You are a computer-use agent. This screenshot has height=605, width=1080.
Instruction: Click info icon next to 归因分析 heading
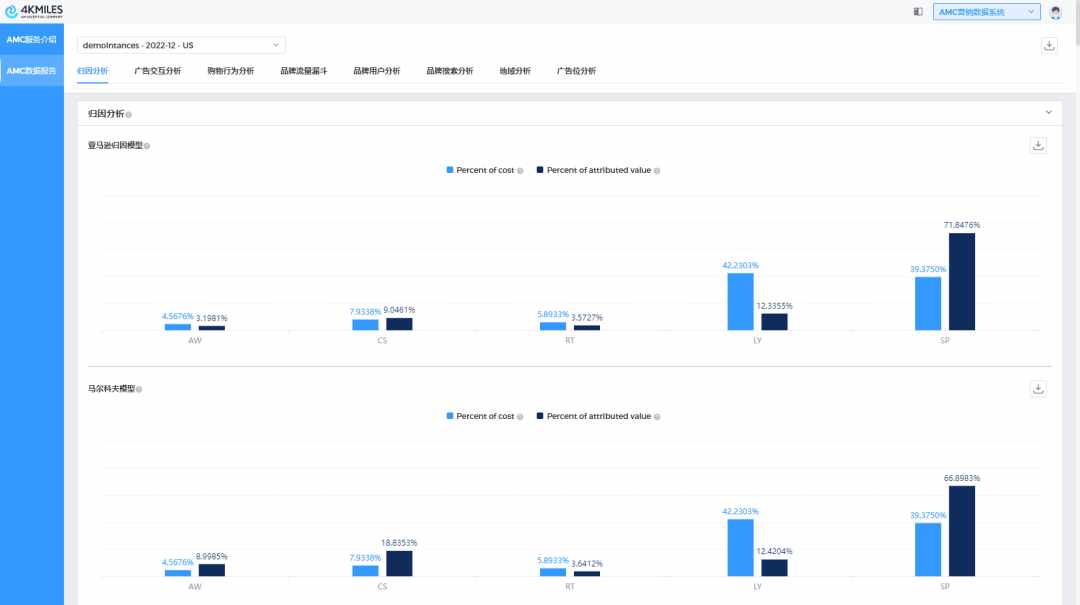coord(129,114)
